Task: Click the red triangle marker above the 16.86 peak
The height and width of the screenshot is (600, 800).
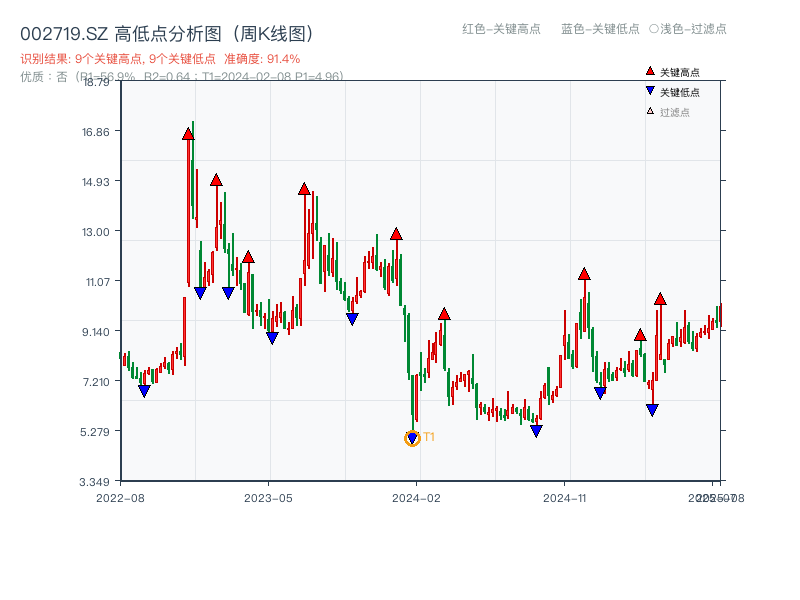Action: (x=187, y=131)
